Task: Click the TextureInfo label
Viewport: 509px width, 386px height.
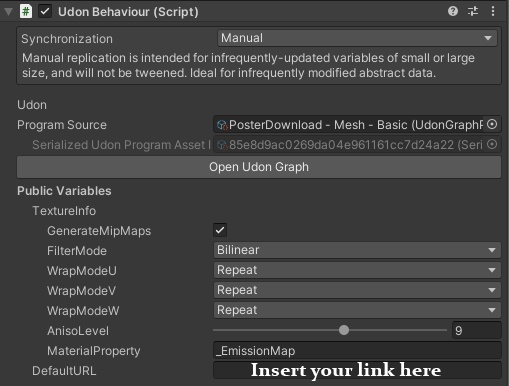Action: pos(64,211)
